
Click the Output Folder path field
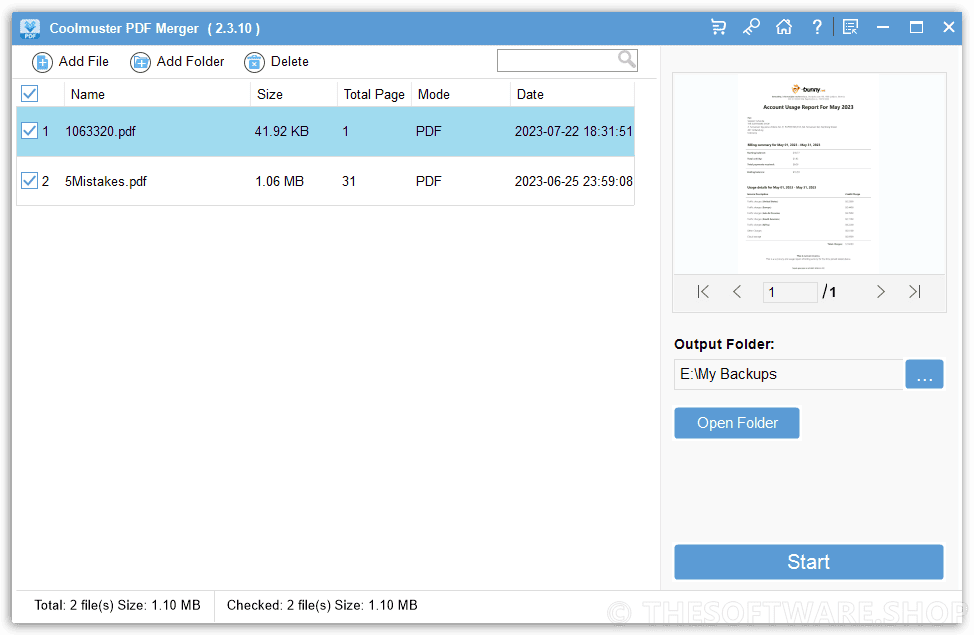point(788,374)
